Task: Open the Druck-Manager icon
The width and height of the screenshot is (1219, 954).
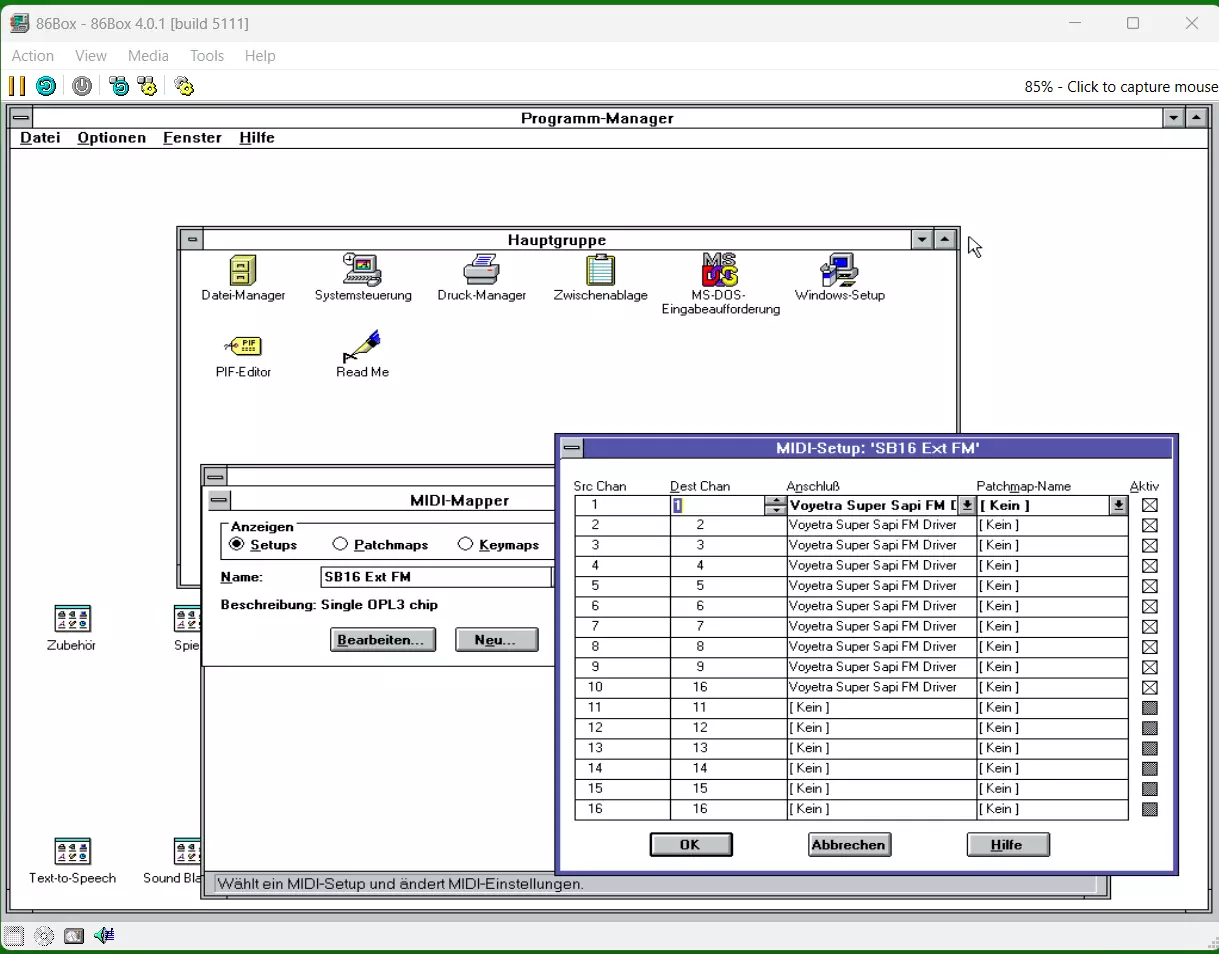Action: [x=481, y=270]
